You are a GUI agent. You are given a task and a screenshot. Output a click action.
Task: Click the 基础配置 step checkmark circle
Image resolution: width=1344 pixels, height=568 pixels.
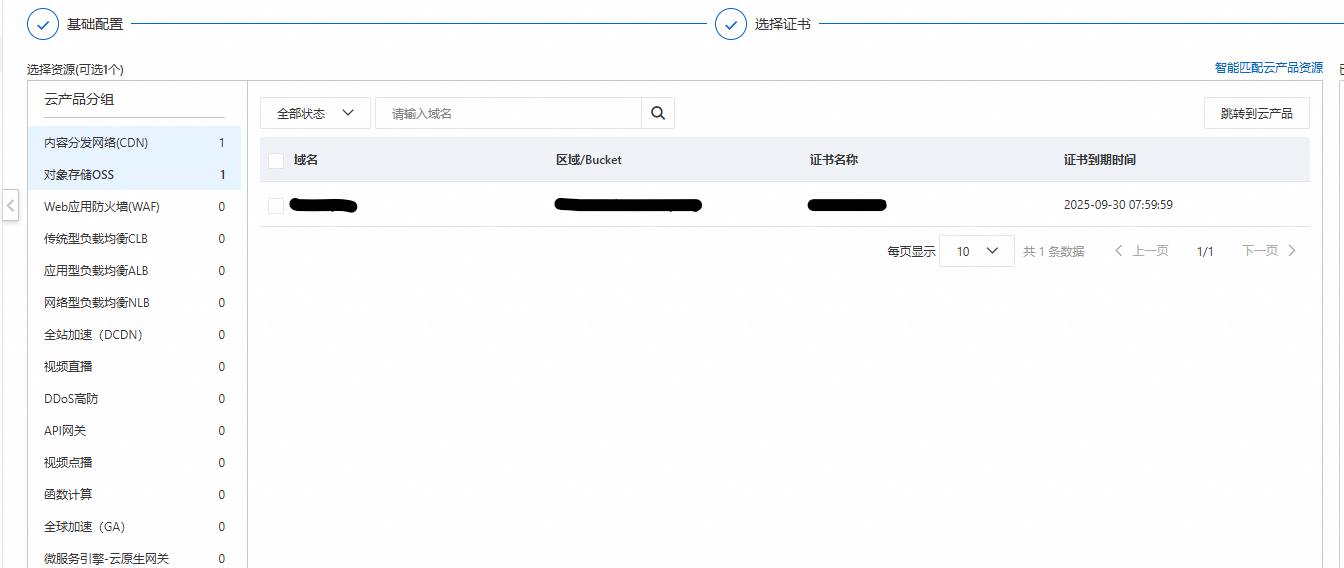[x=43, y=24]
